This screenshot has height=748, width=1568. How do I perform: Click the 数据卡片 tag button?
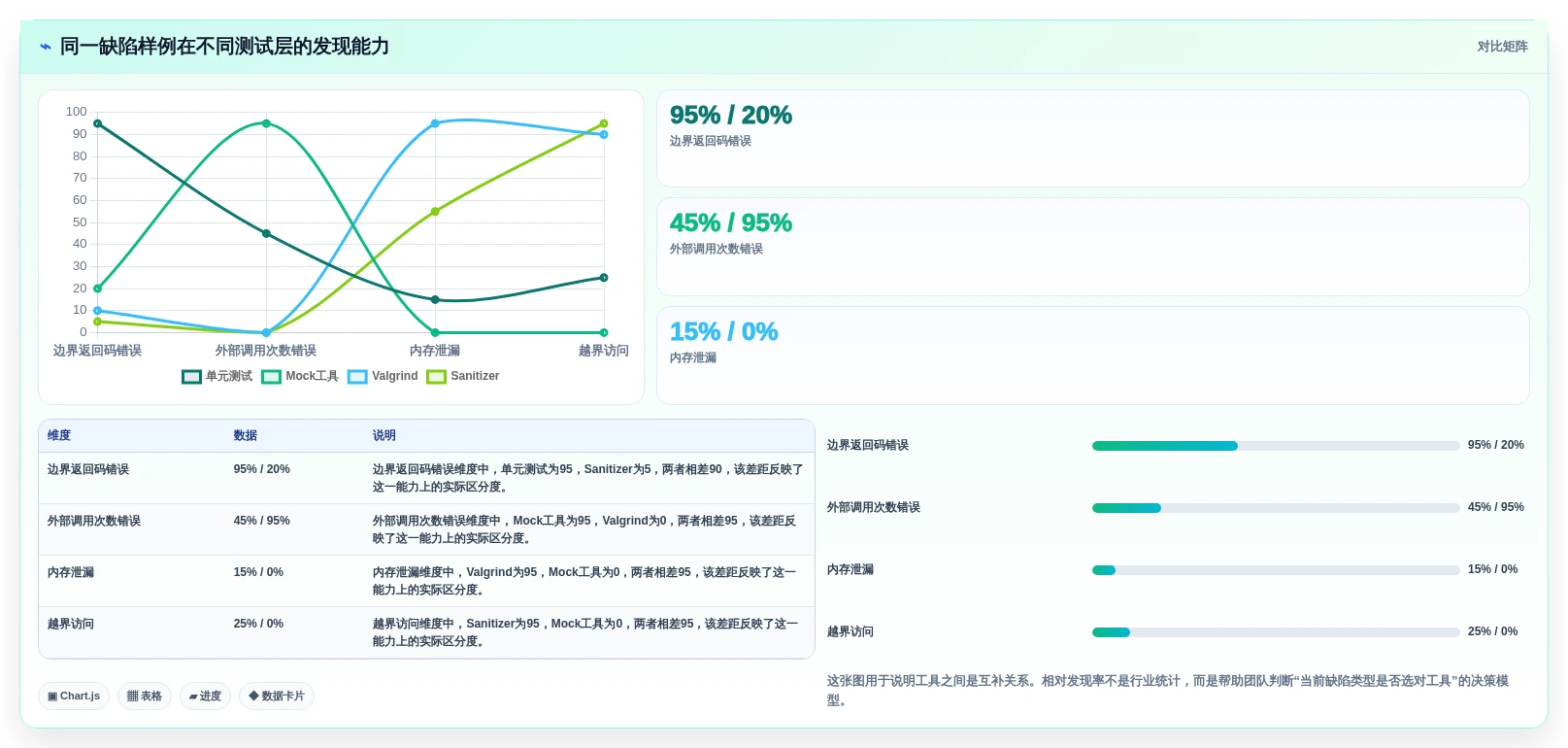tap(277, 697)
